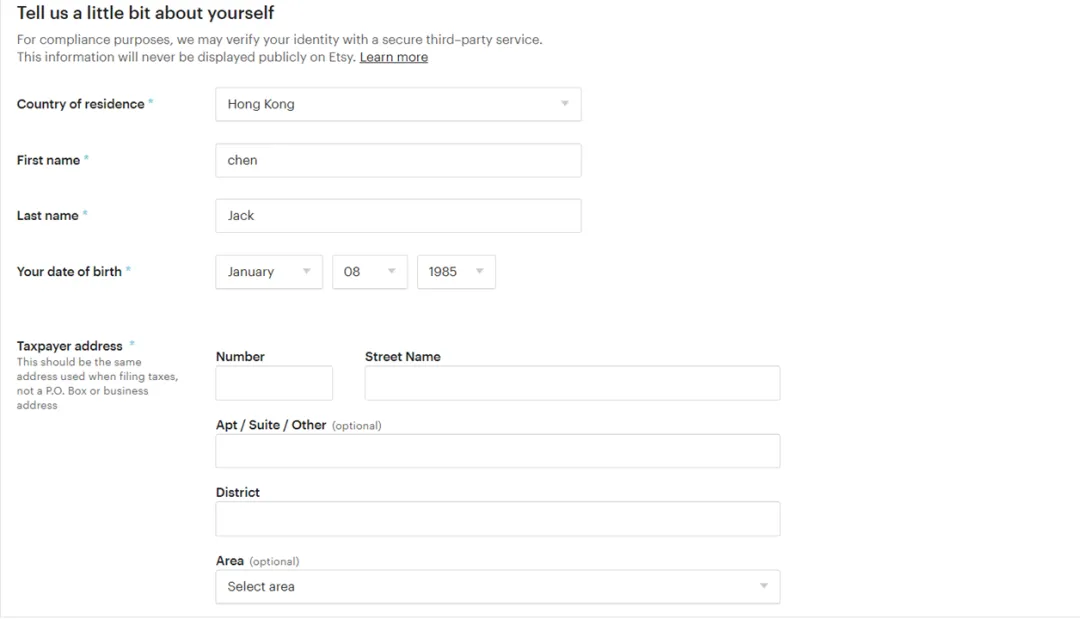Click the Street Name field label
1080x619 pixels.
click(x=402, y=357)
